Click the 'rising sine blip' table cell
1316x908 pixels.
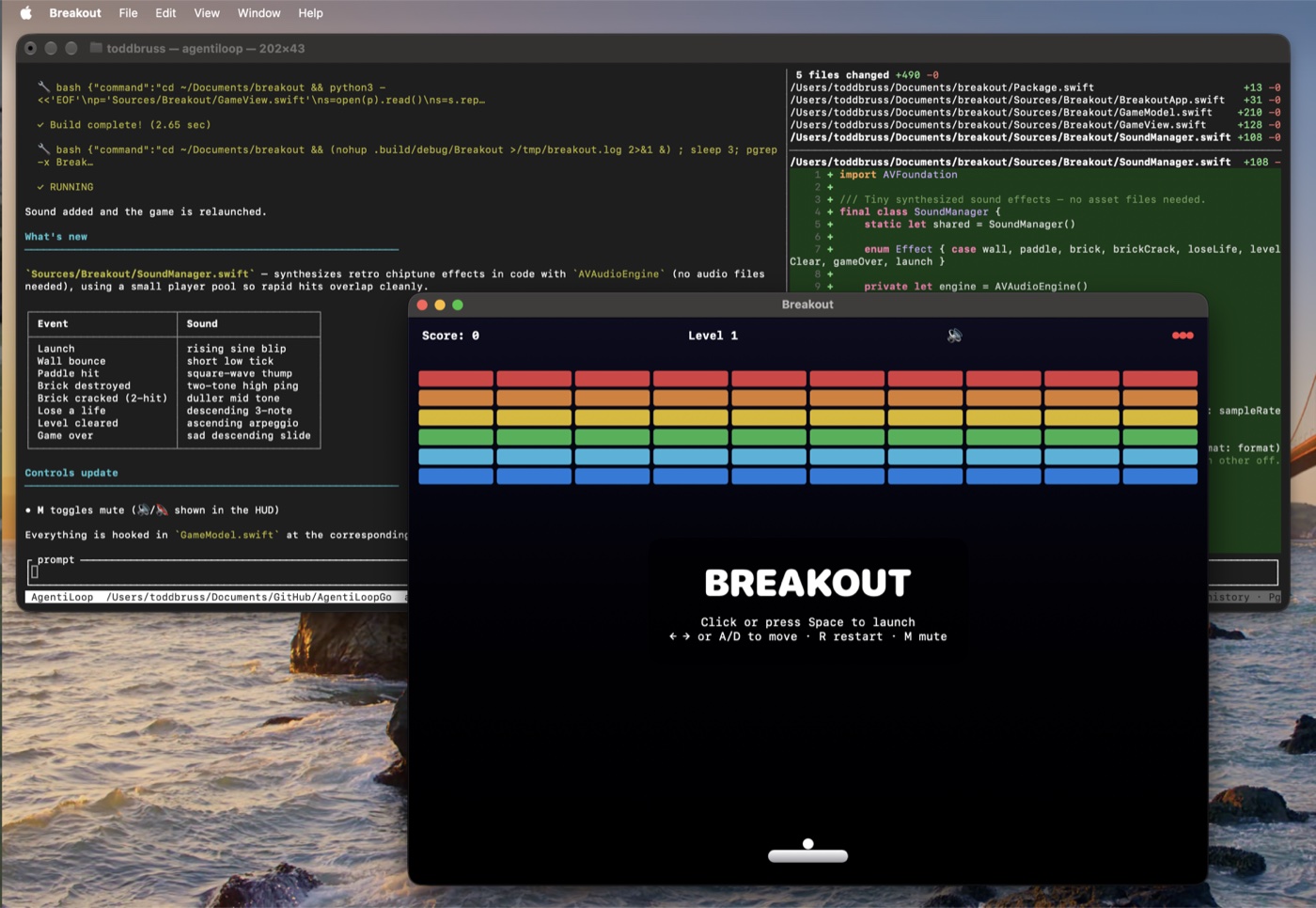(236, 349)
